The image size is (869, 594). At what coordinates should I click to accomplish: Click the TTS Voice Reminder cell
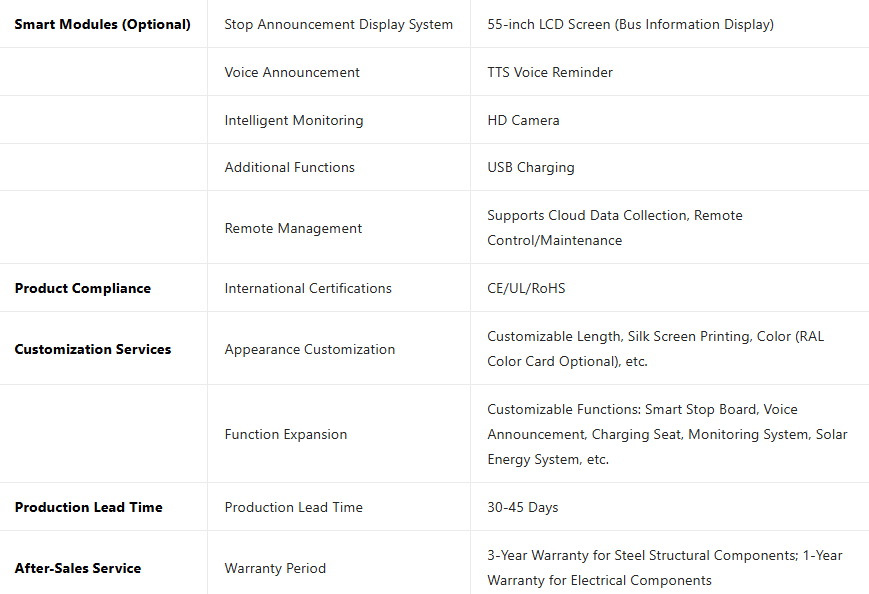tap(550, 72)
